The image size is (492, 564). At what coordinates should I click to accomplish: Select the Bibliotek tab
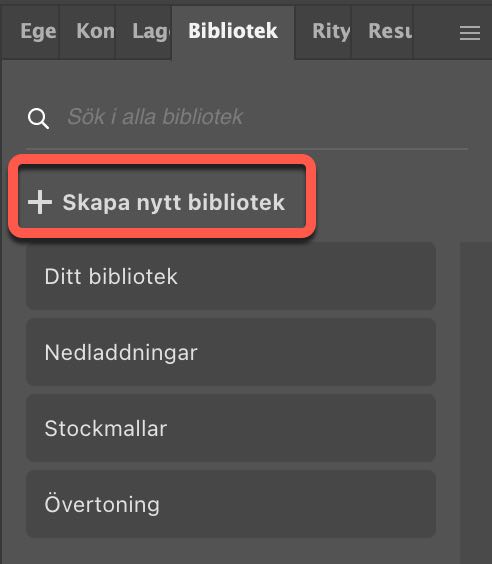233,32
